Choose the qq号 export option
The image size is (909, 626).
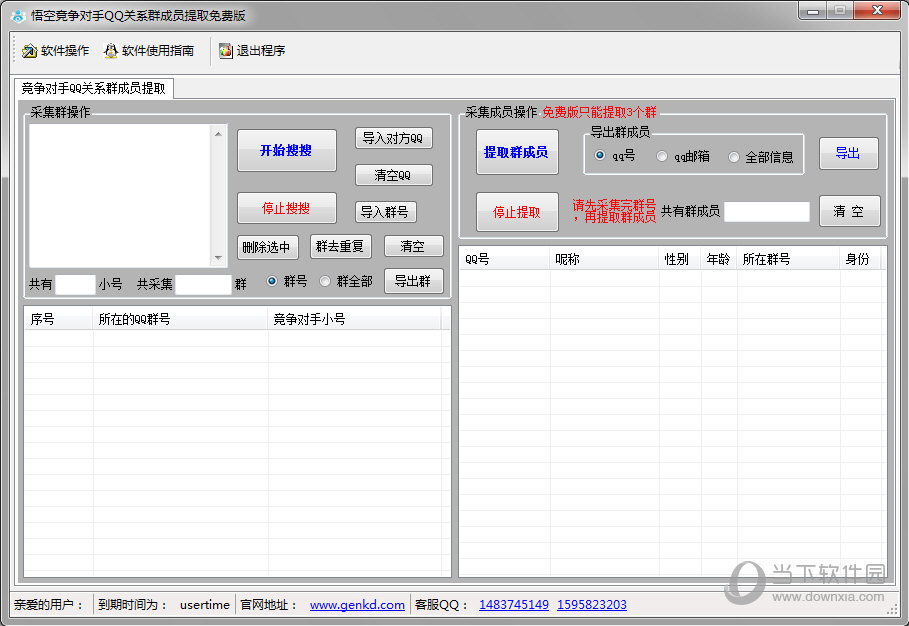[600, 156]
